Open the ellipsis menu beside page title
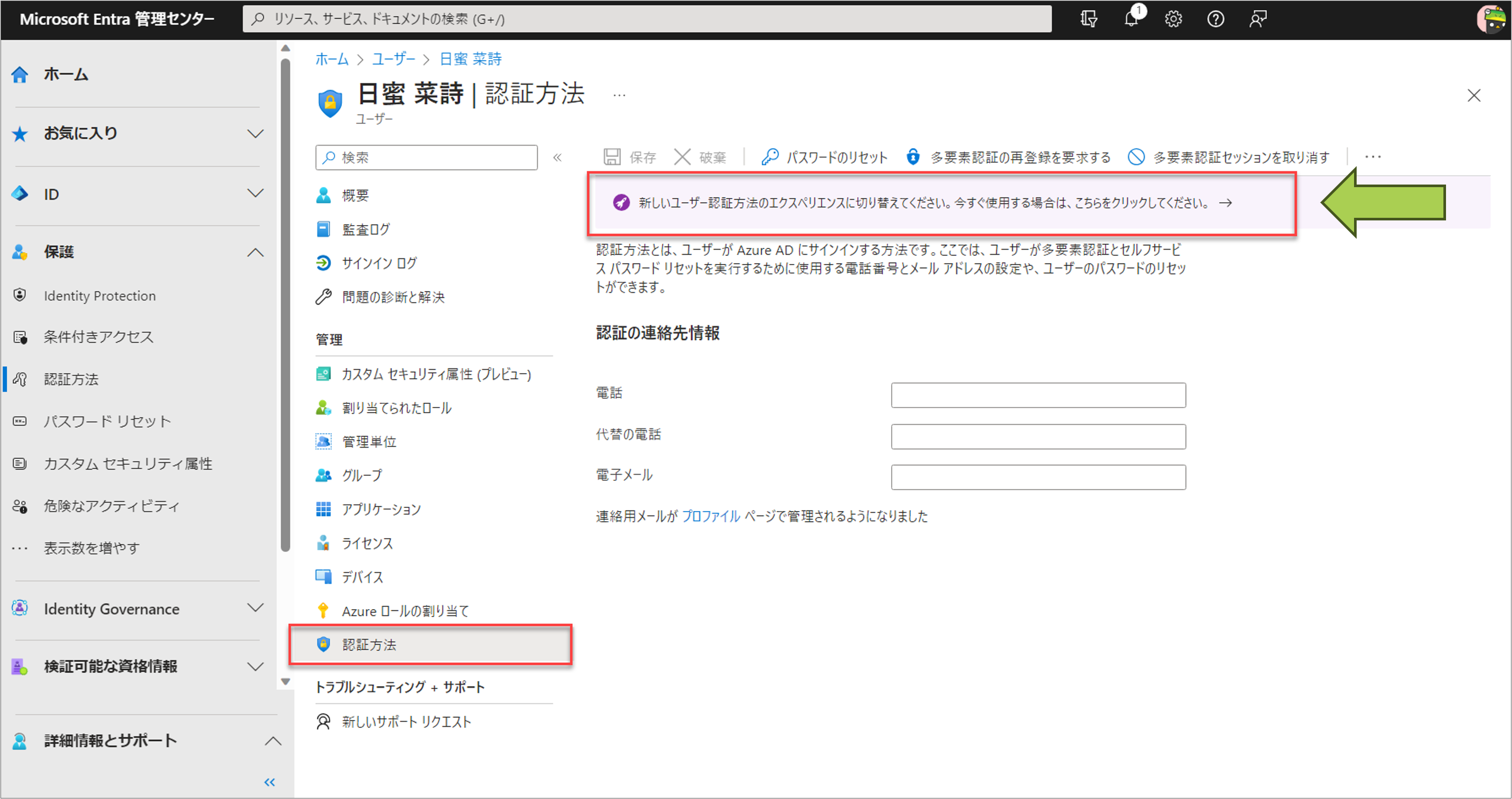The width and height of the screenshot is (1512, 799). pos(619,95)
